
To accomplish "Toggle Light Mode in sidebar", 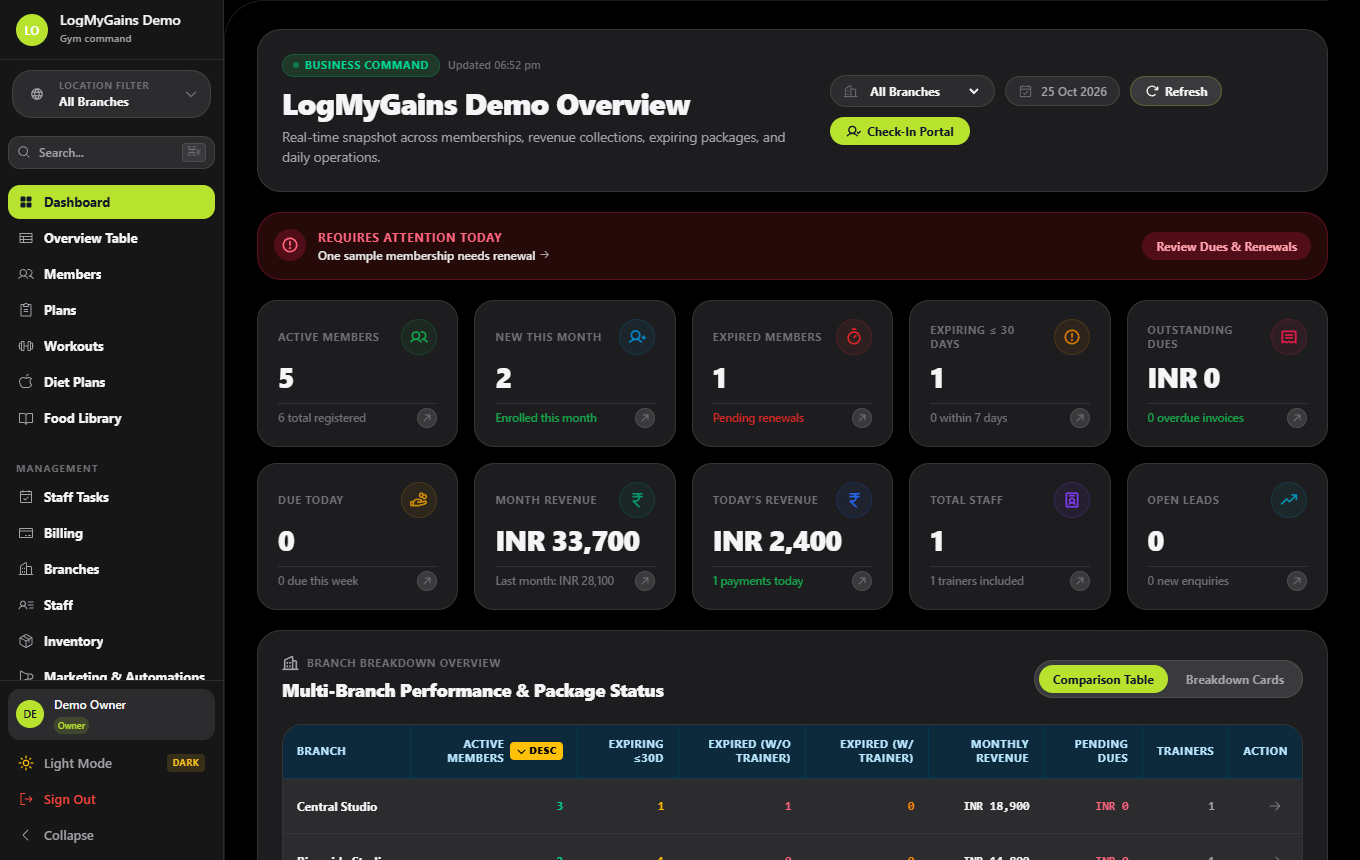I will coord(112,763).
